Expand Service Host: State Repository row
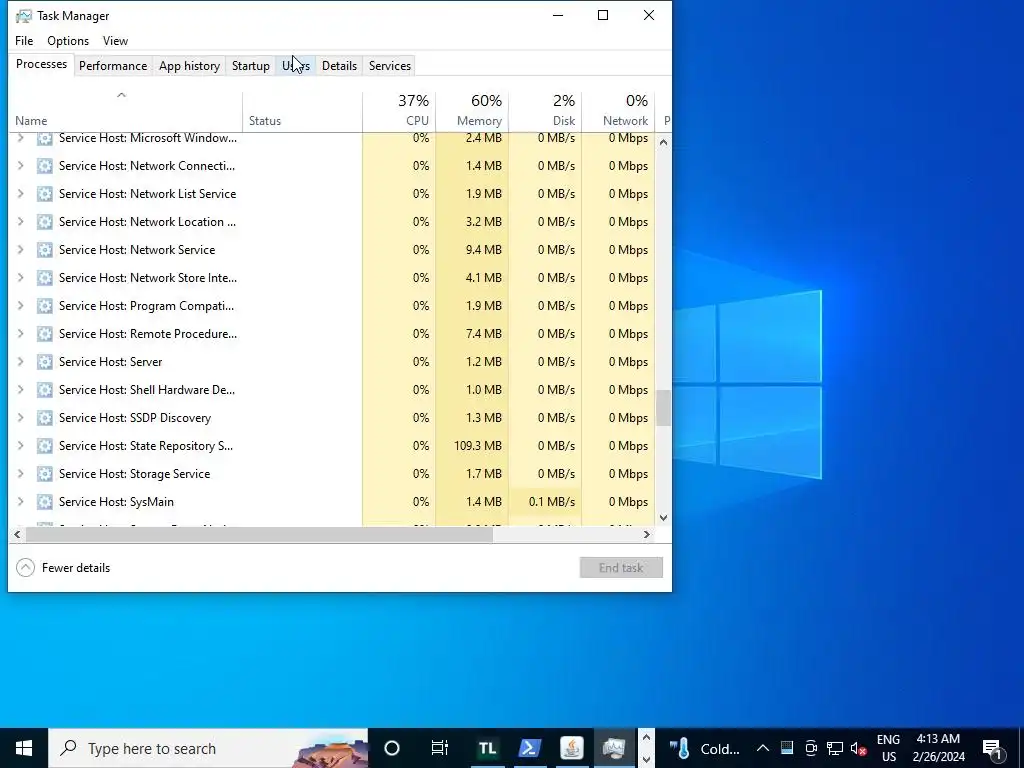The image size is (1024, 768). (20, 446)
